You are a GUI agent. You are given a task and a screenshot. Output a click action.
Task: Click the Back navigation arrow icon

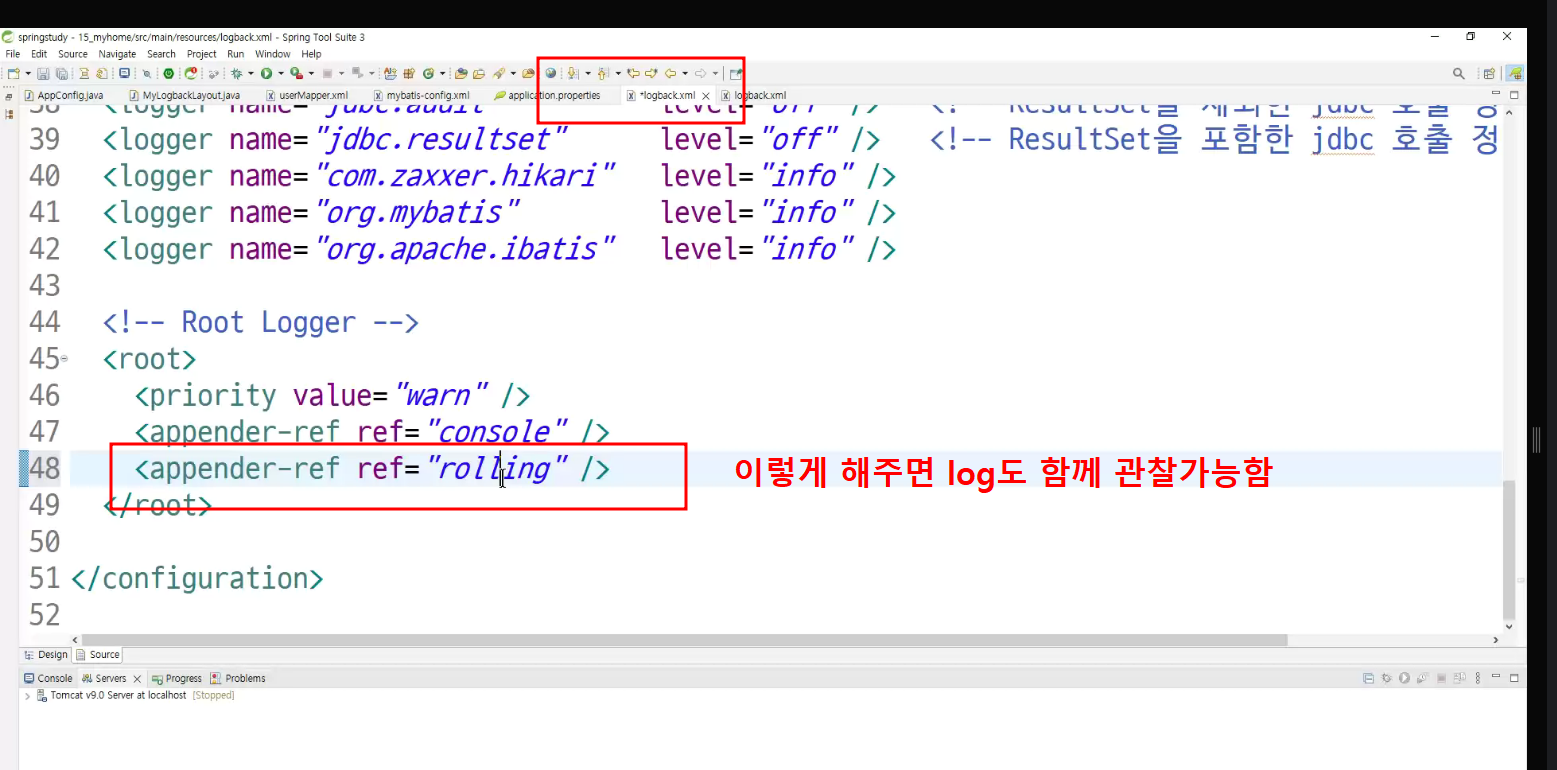click(x=670, y=73)
